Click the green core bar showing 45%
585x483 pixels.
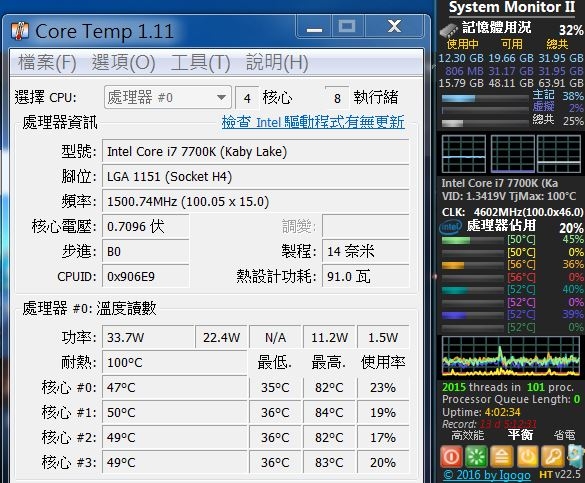(x=473, y=241)
